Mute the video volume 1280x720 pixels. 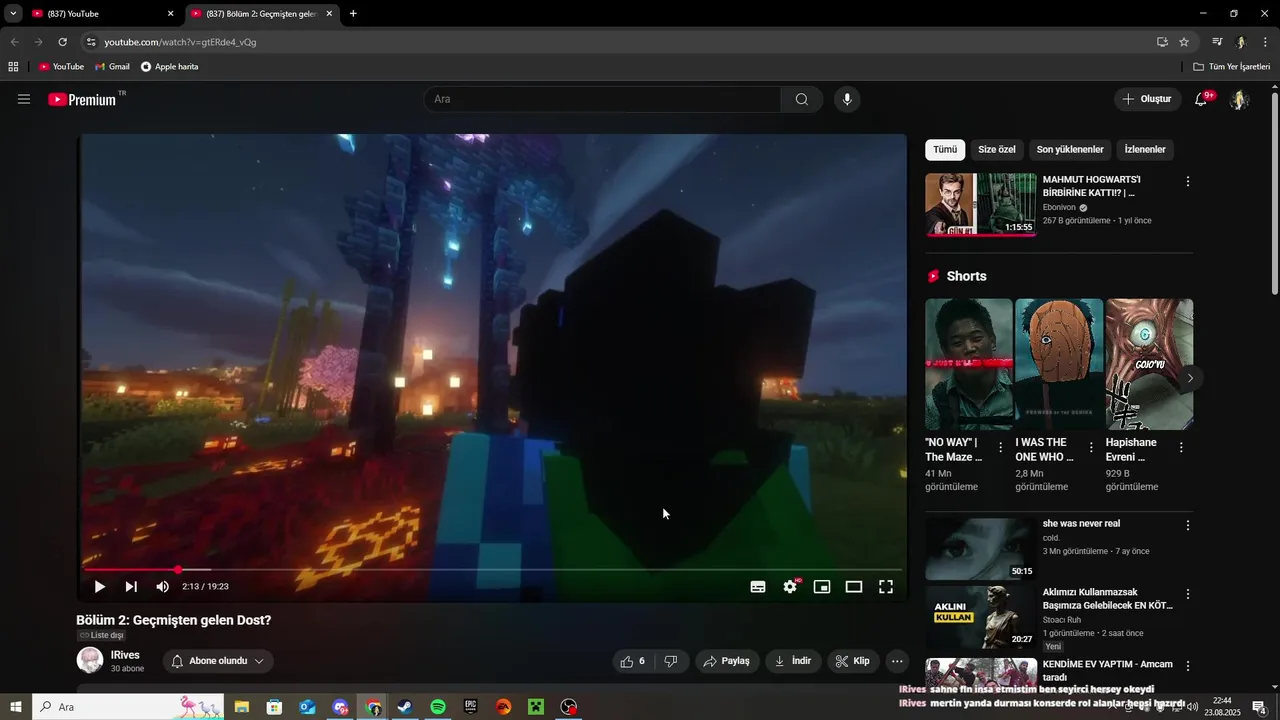tap(162, 587)
